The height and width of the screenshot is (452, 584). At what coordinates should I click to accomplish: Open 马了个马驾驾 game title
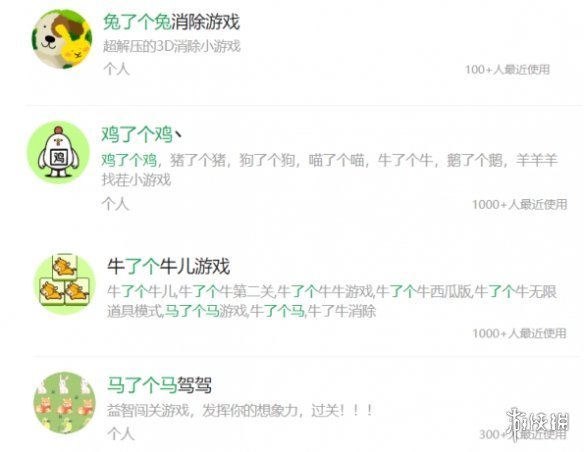(160, 385)
